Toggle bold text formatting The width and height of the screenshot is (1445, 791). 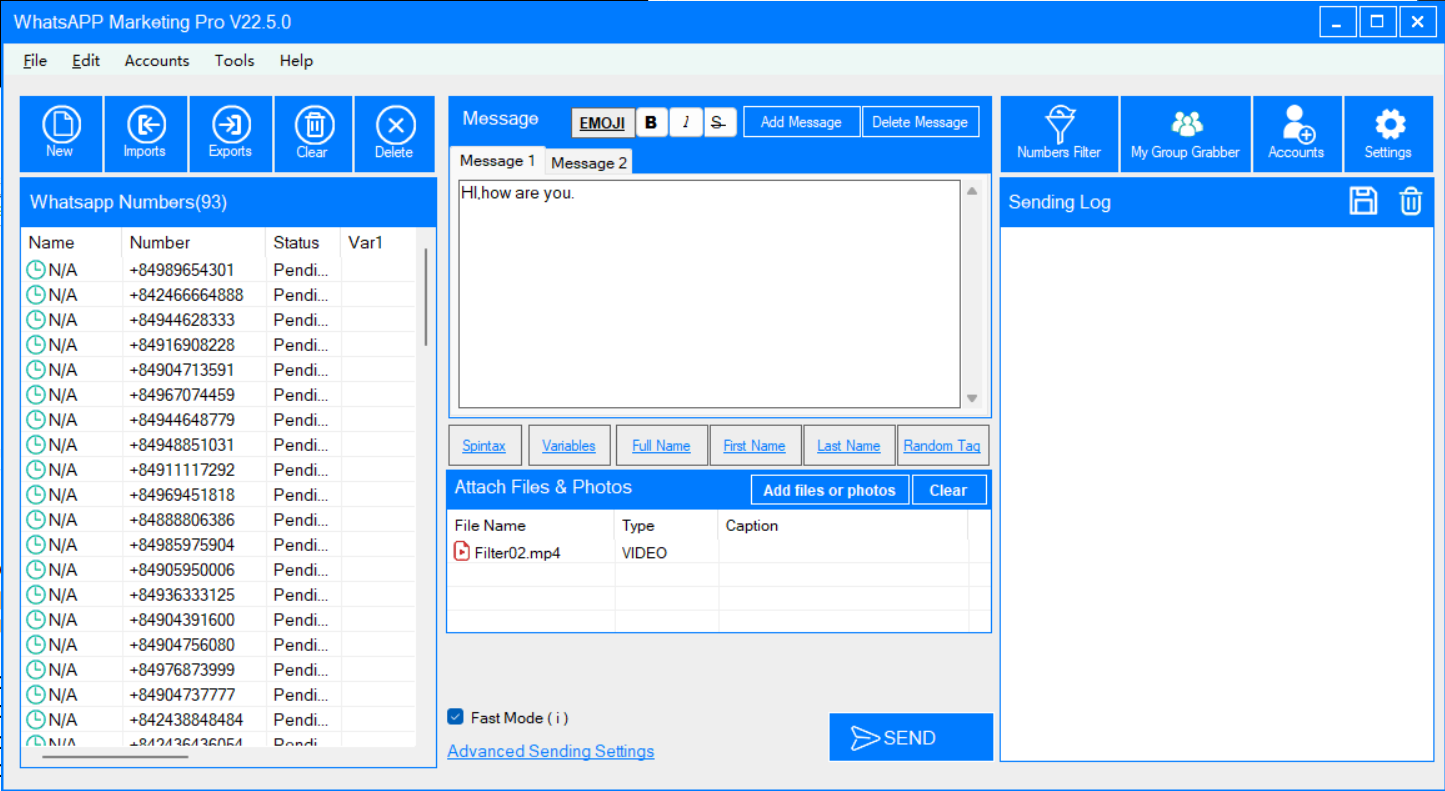click(651, 122)
